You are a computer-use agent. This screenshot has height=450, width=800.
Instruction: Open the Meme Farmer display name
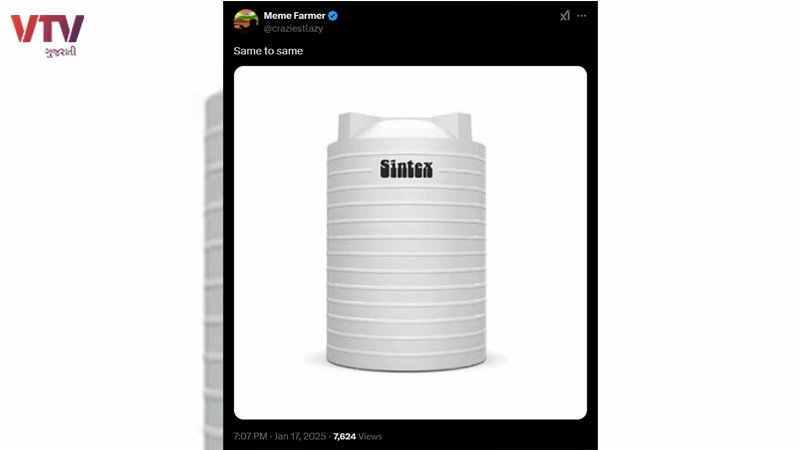click(294, 16)
